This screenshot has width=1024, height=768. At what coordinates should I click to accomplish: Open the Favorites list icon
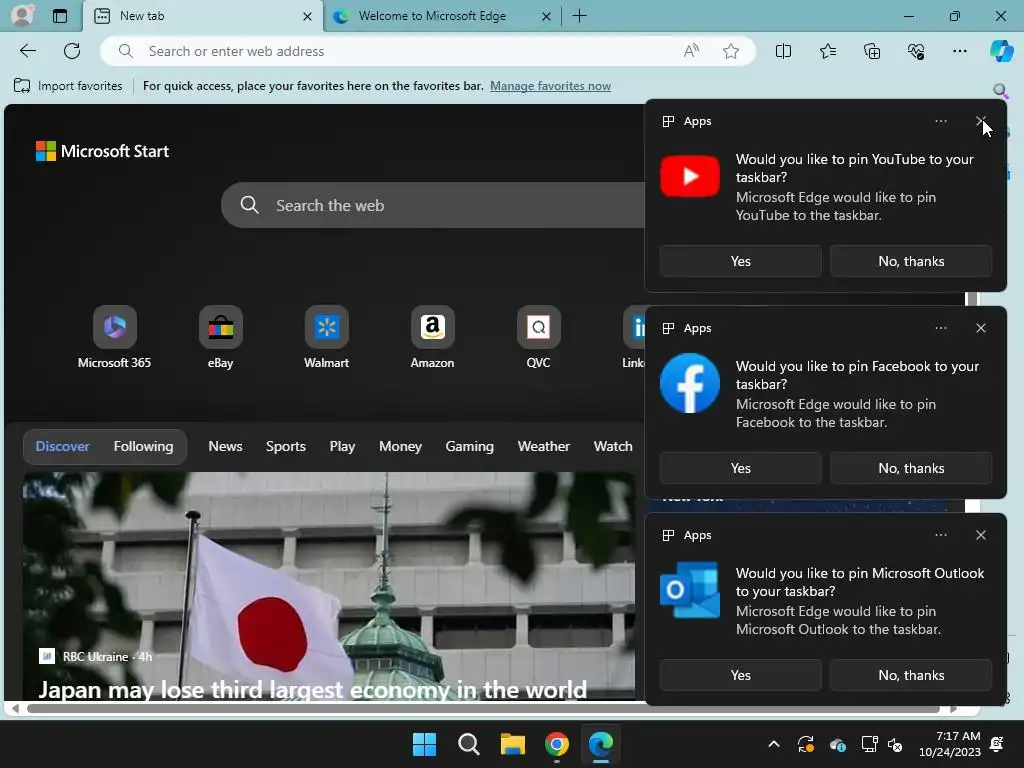tap(827, 51)
